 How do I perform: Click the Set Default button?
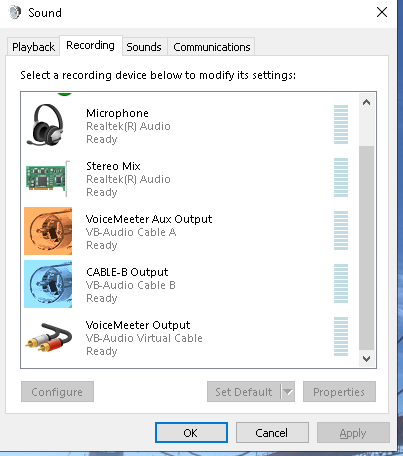[x=244, y=392]
